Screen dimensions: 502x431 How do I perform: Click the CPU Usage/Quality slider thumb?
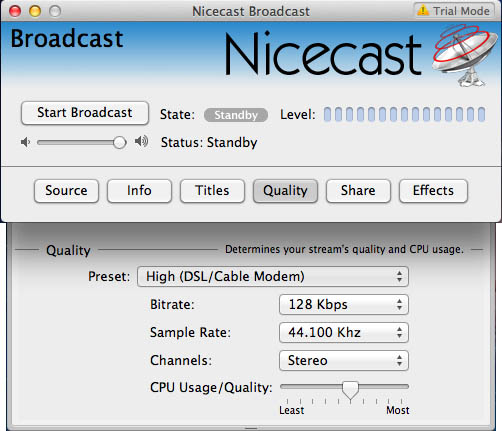click(x=350, y=390)
